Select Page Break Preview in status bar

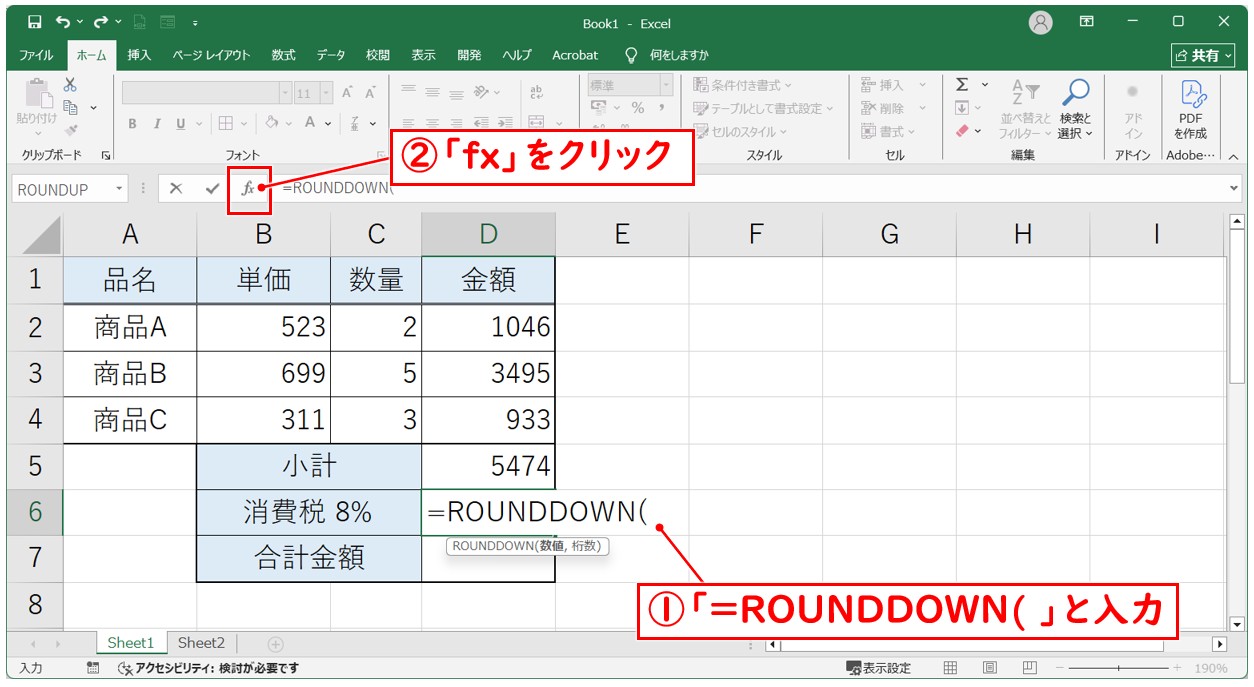point(1028,668)
